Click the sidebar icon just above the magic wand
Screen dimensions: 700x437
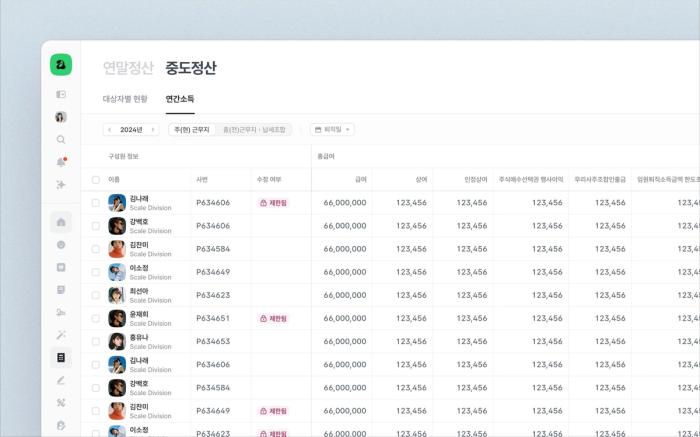(61, 312)
